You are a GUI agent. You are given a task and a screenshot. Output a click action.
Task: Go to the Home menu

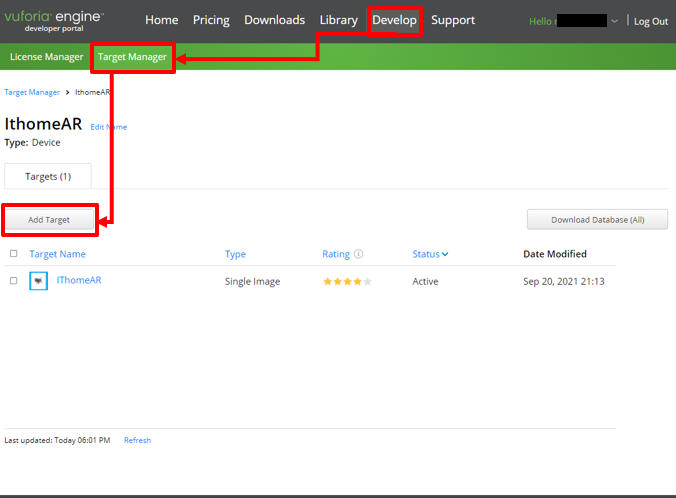162,20
